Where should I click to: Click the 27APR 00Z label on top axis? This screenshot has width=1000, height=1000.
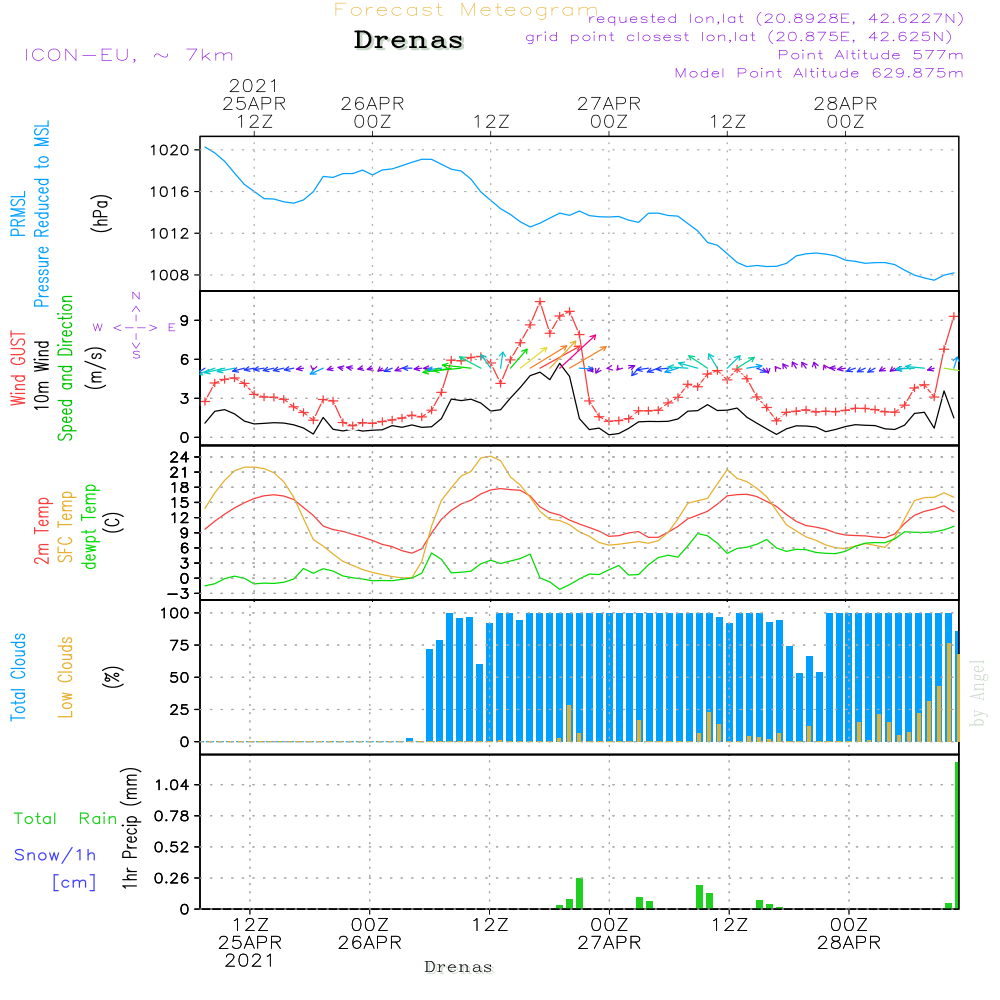pyautogui.click(x=608, y=111)
